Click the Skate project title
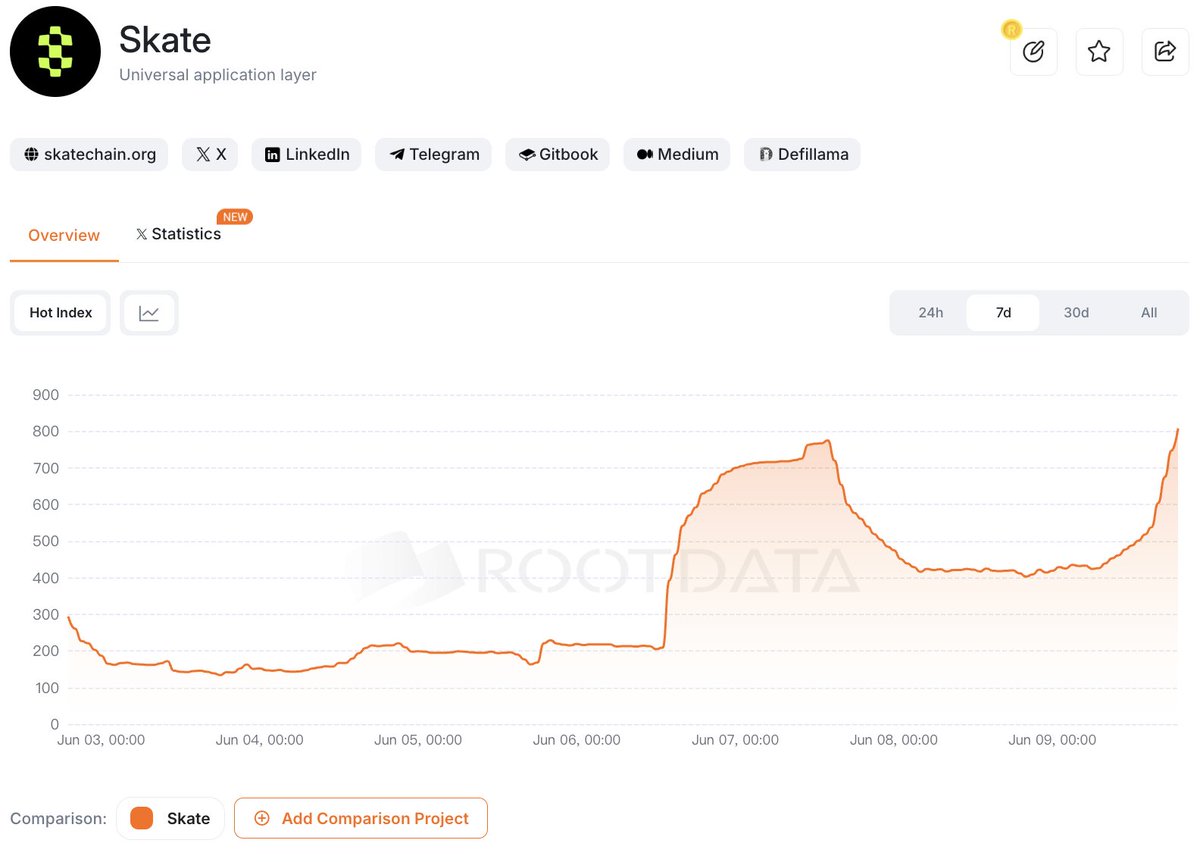Screen dimensions: 1200x862 [165, 40]
